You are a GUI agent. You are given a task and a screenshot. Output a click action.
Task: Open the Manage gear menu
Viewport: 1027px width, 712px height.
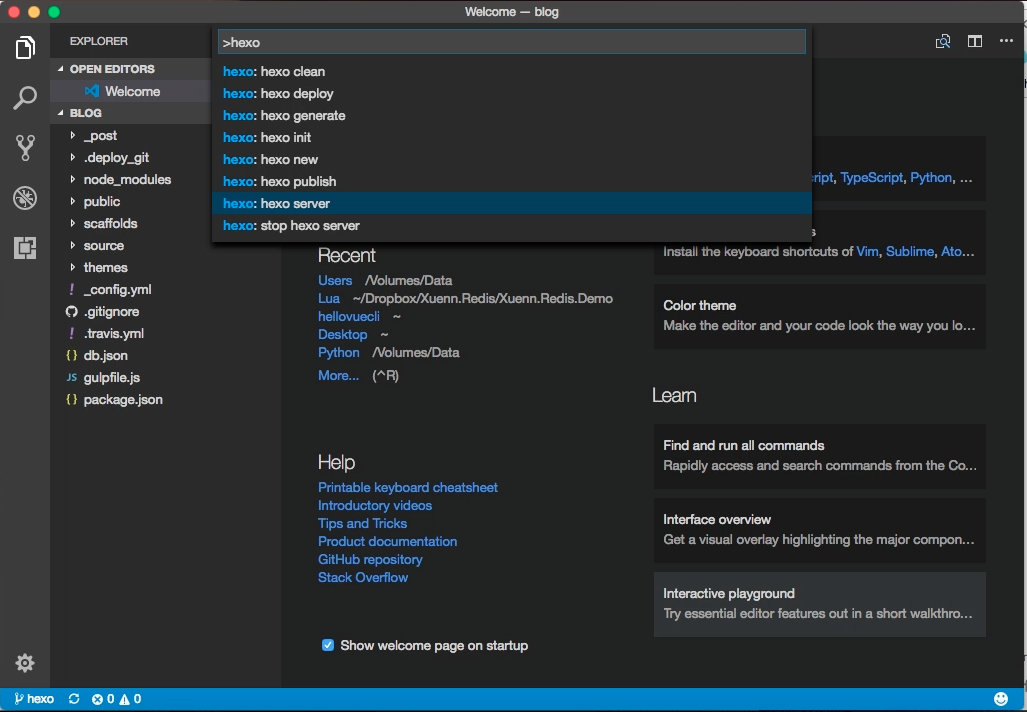(25, 663)
